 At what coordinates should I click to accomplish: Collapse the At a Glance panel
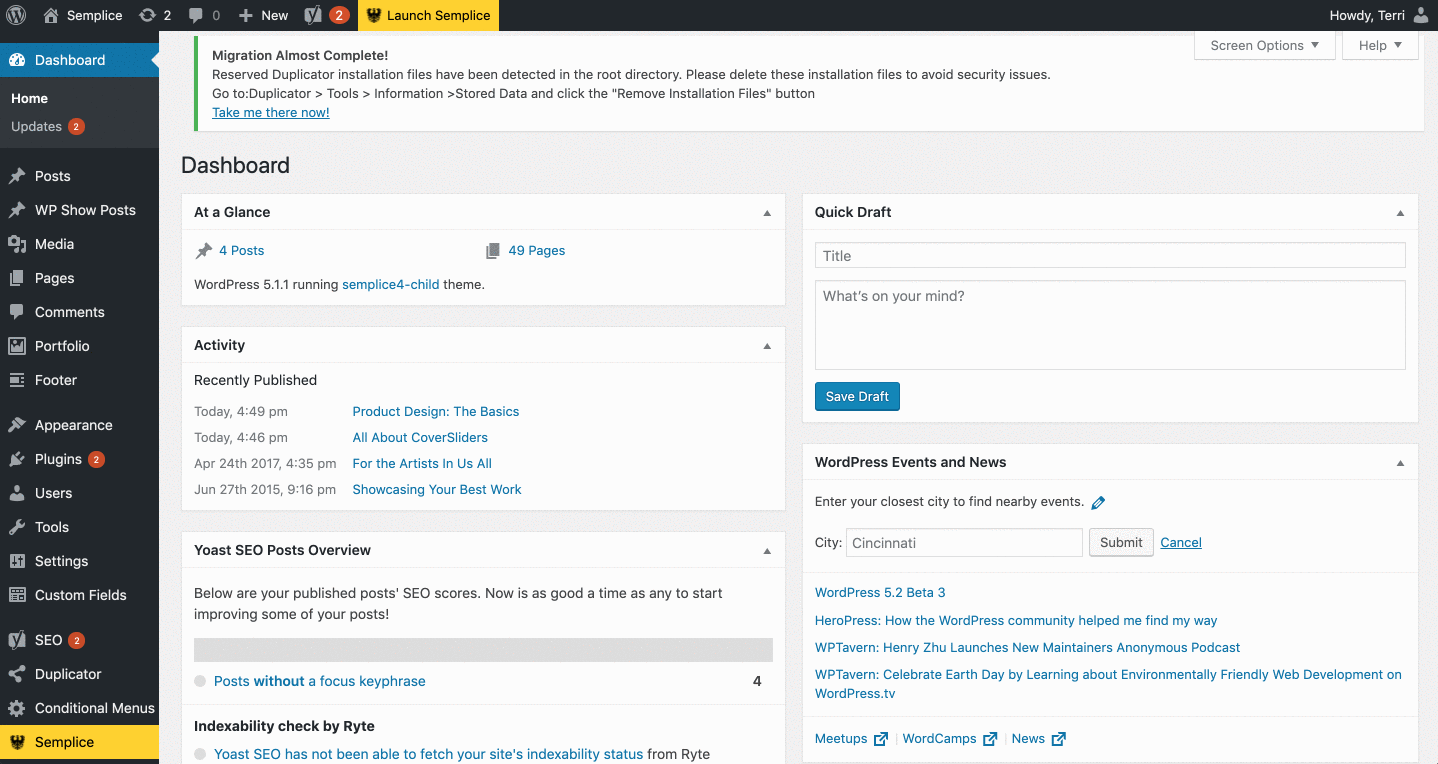point(767,212)
